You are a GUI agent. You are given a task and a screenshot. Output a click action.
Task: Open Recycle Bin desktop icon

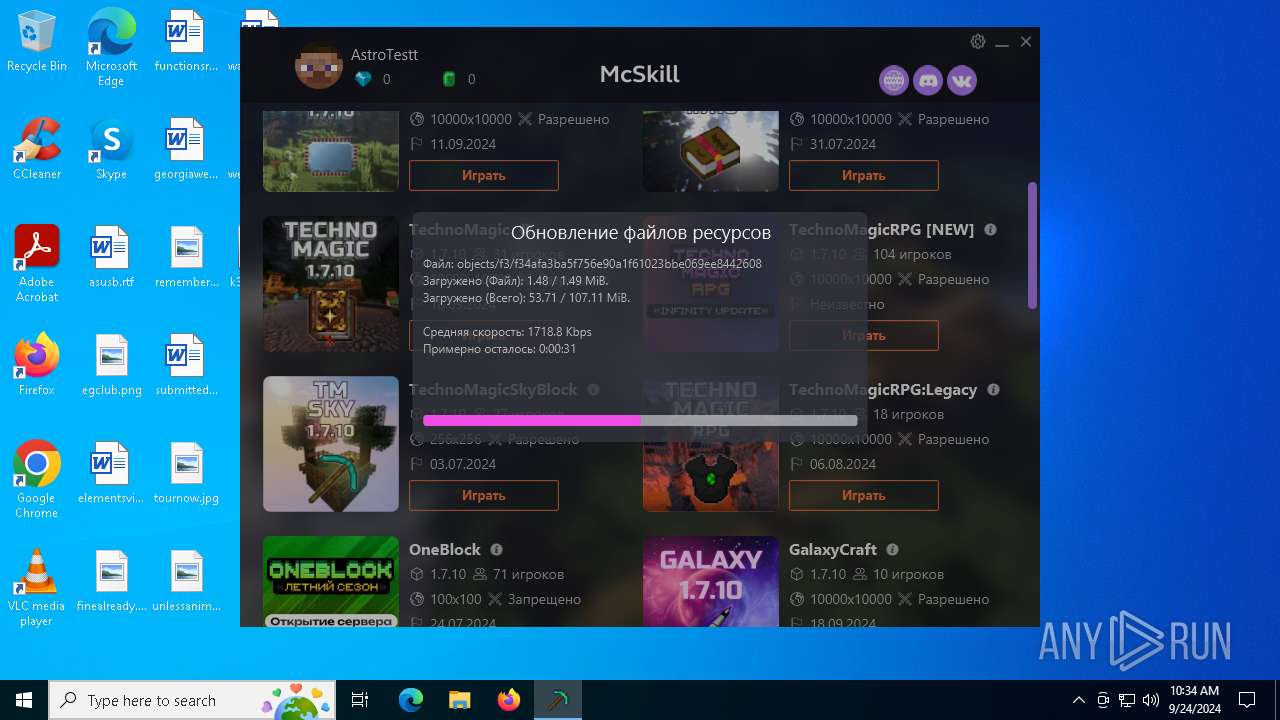point(37,42)
